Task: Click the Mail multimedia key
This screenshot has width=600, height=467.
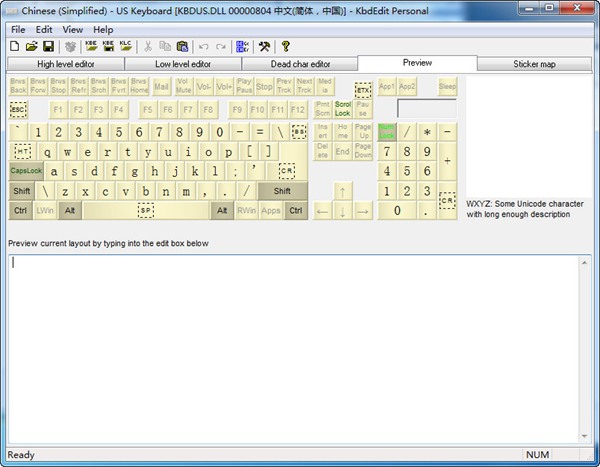Action: (161, 87)
